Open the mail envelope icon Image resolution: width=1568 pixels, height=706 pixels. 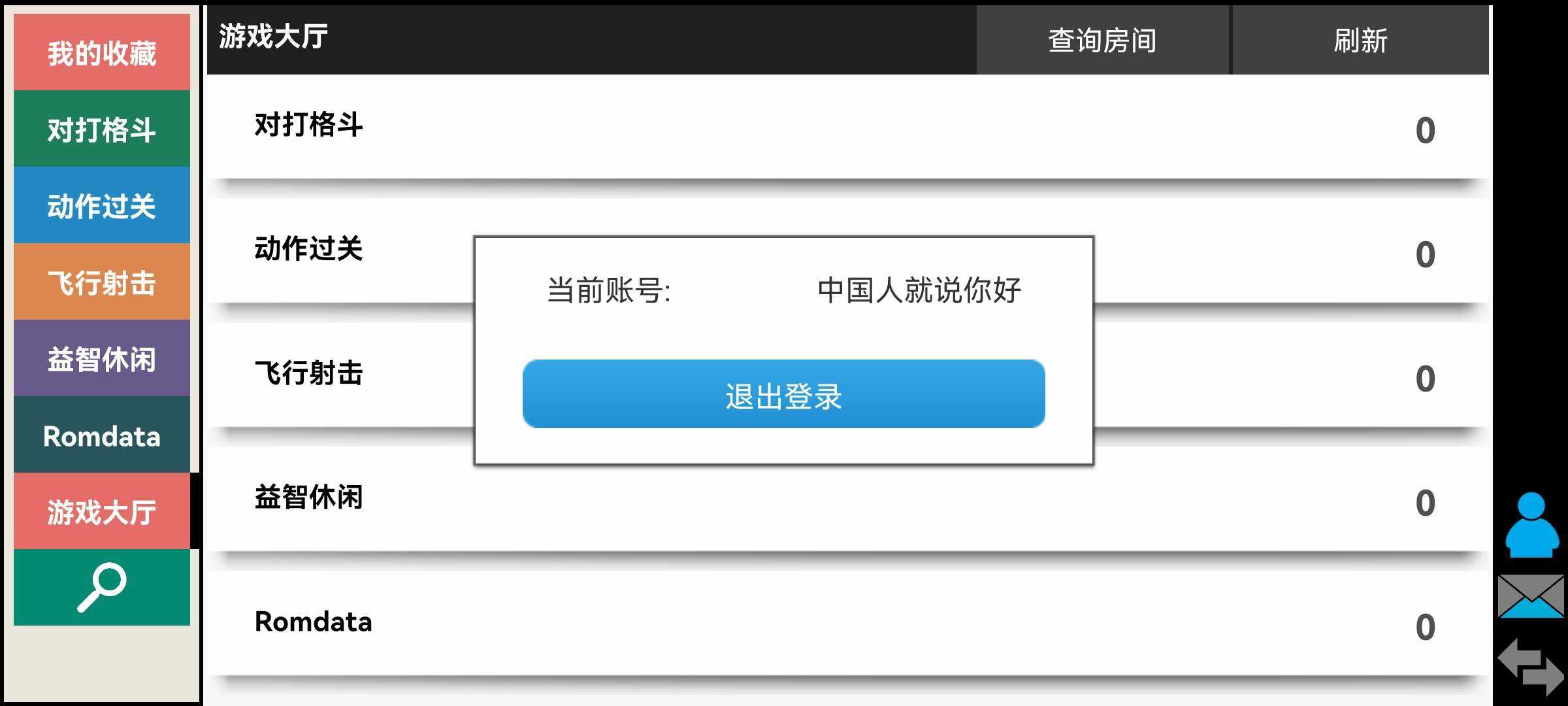pyautogui.click(x=1531, y=596)
